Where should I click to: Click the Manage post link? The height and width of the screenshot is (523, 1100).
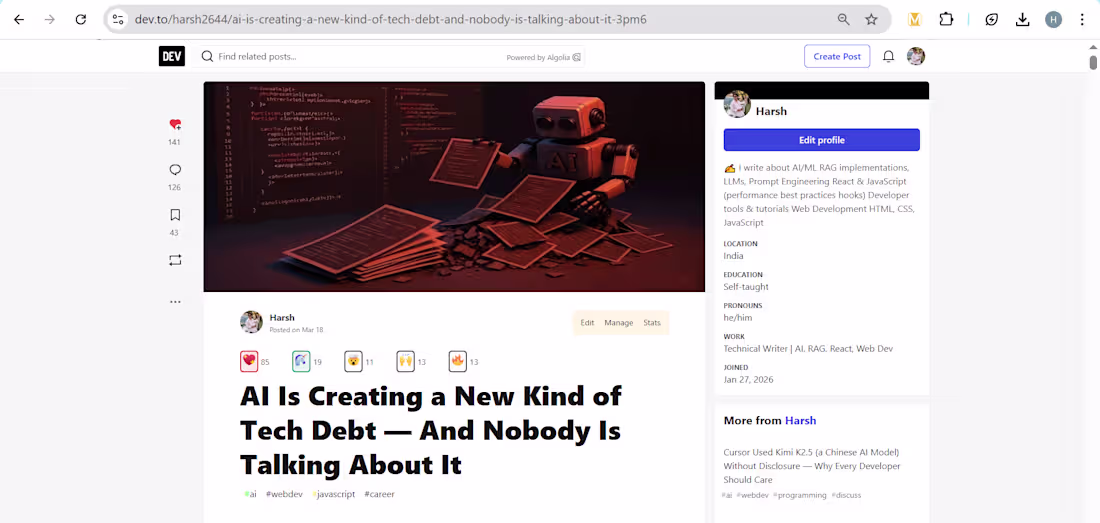619,322
